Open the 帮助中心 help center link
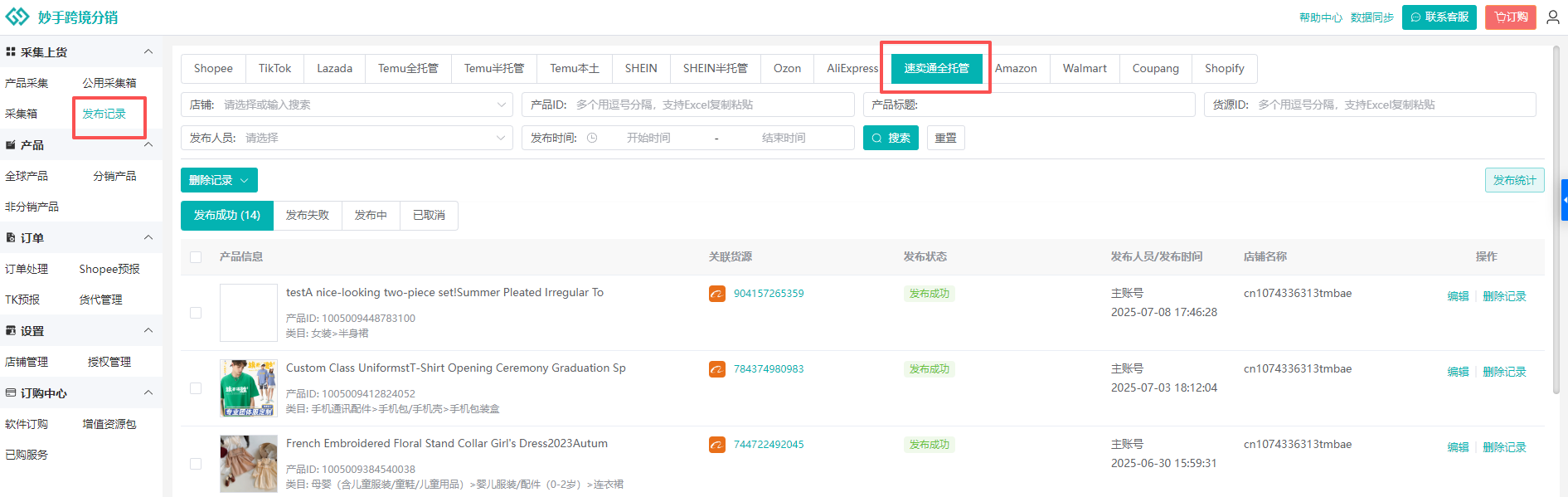This screenshot has height=497, width=1568. pyautogui.click(x=1320, y=17)
